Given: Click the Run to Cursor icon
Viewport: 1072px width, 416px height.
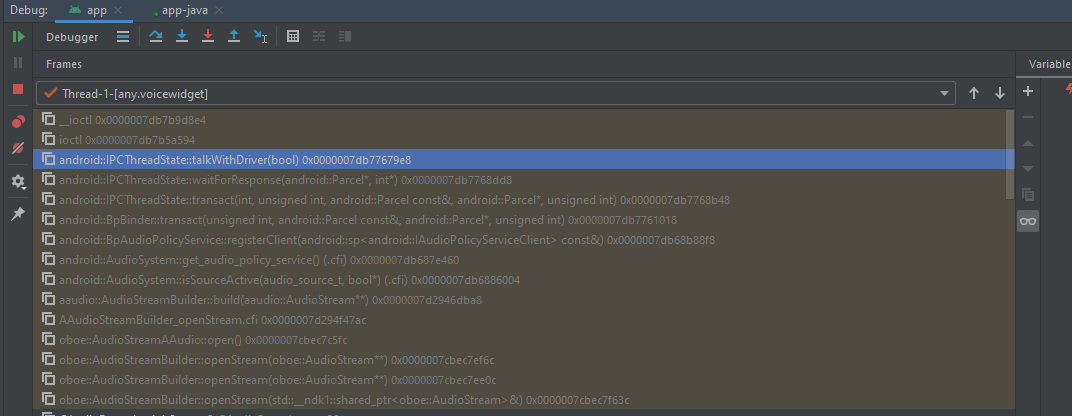Looking at the screenshot, I should [260, 36].
